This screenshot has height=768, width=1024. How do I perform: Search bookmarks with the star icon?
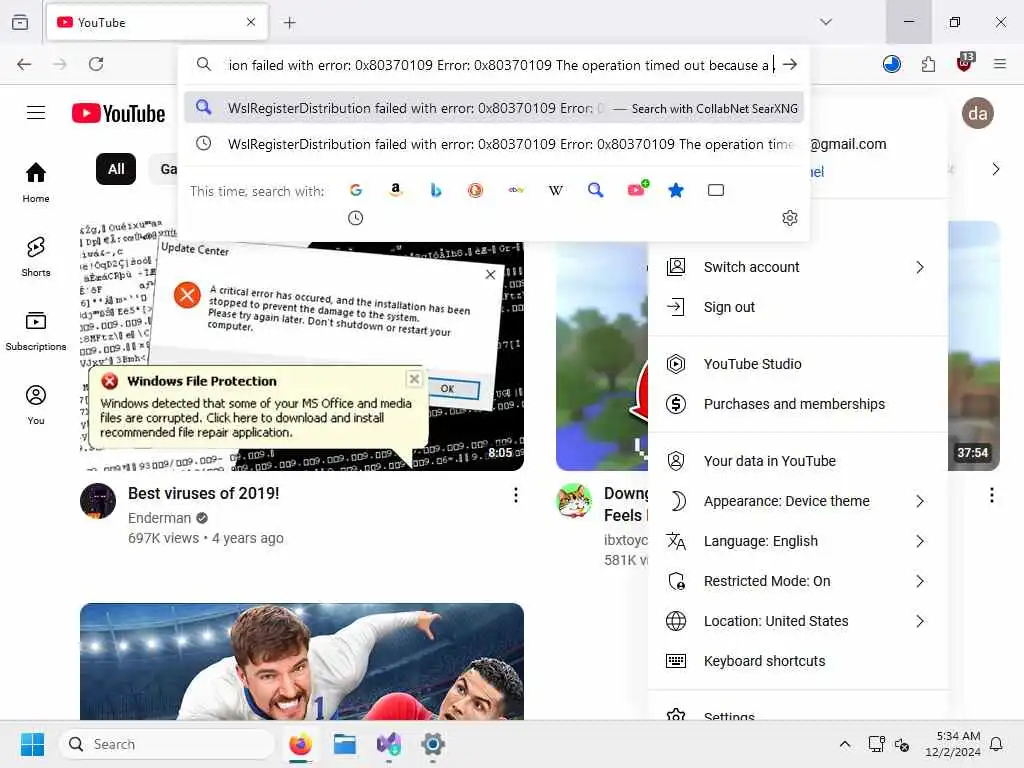point(676,190)
